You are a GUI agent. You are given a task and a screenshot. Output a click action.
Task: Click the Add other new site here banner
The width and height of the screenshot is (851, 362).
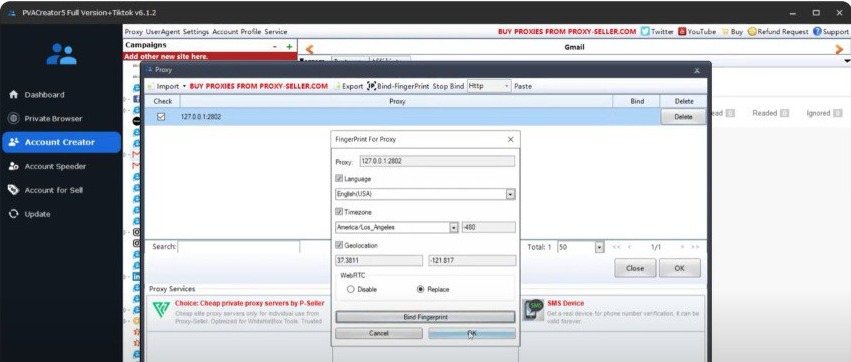(210, 56)
